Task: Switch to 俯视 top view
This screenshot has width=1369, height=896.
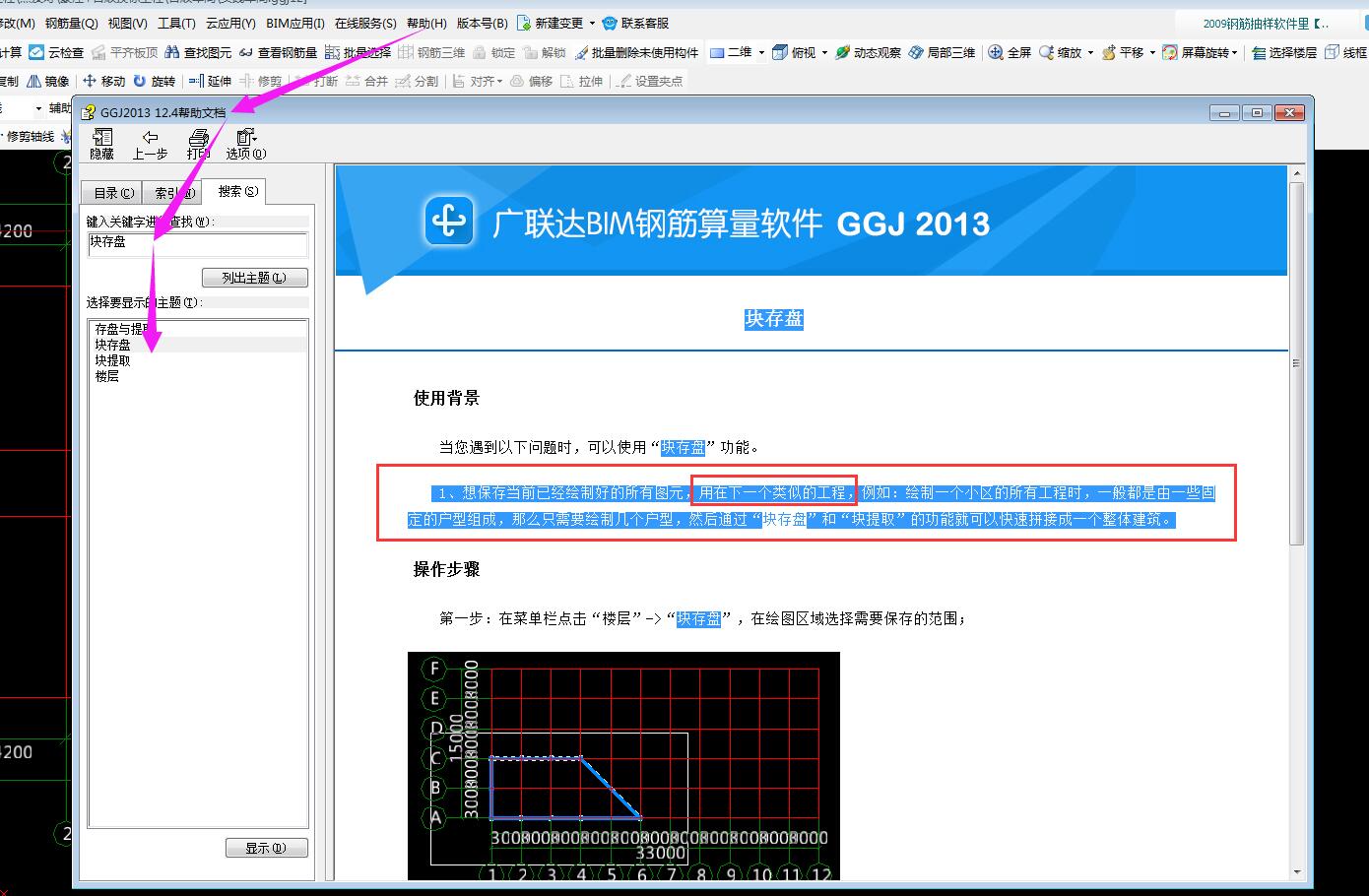Action: click(x=795, y=52)
